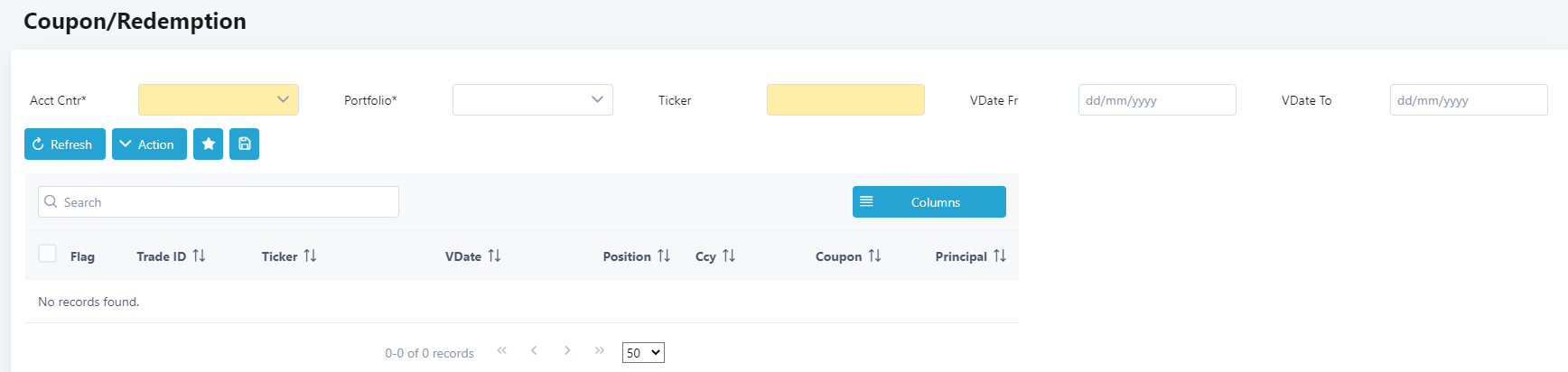
Task: Click the VDate Fr date field
Action: [x=1156, y=100]
